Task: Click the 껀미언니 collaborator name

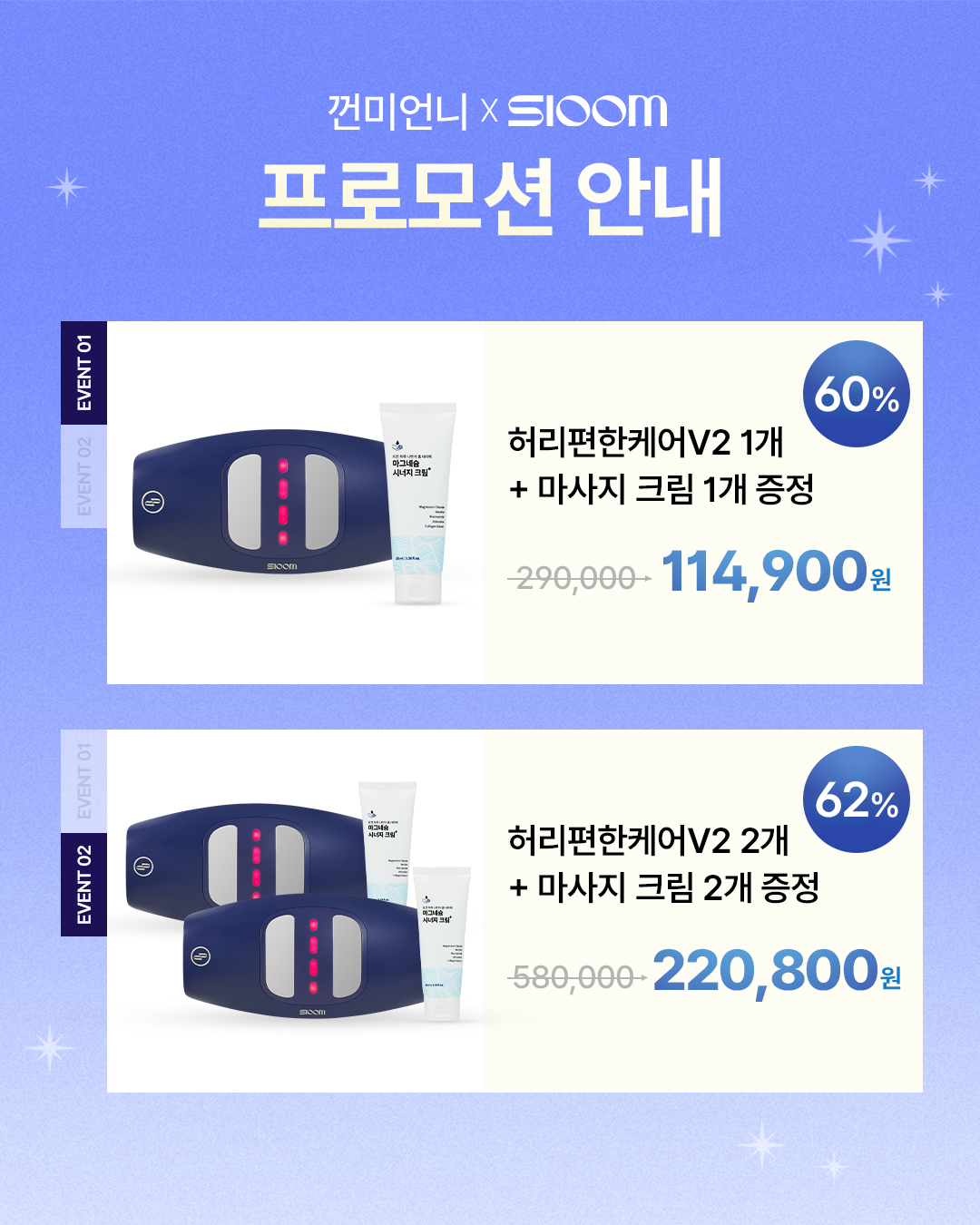Action: point(397,112)
